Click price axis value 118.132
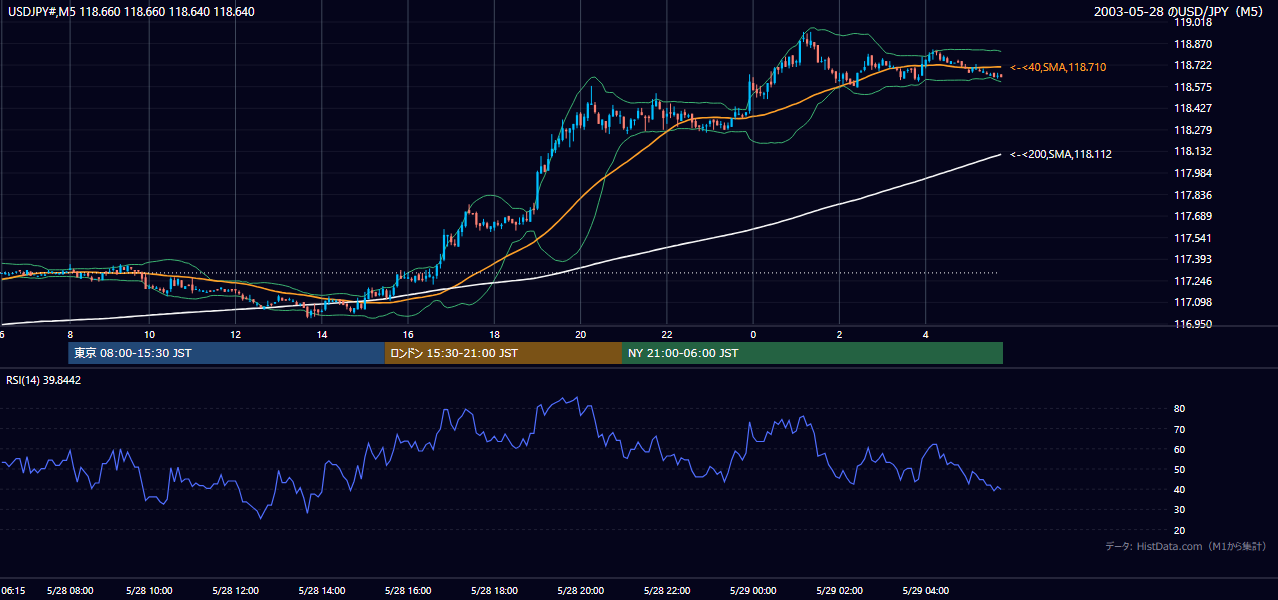This screenshot has width=1278, height=600. pyautogui.click(x=1193, y=151)
